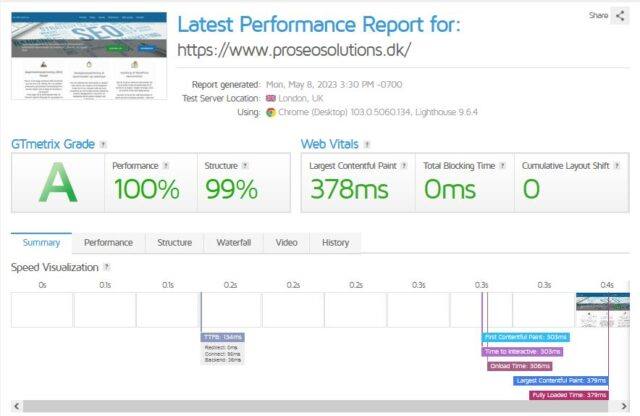Screen dimensions: 640x416
Task: Click the GTmetrix Grade A letter
Action: (58, 182)
